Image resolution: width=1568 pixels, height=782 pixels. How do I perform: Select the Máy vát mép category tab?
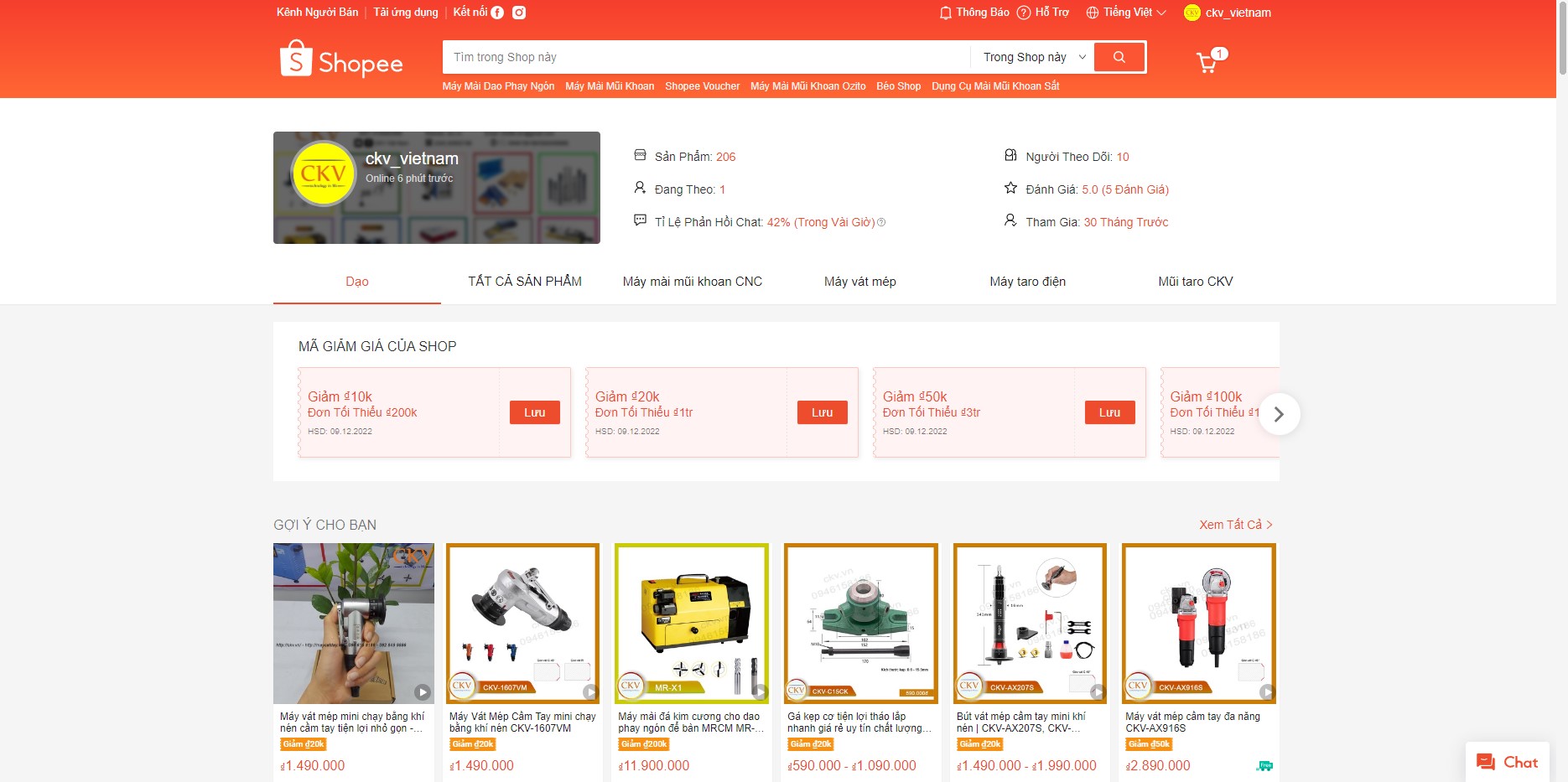click(x=859, y=282)
